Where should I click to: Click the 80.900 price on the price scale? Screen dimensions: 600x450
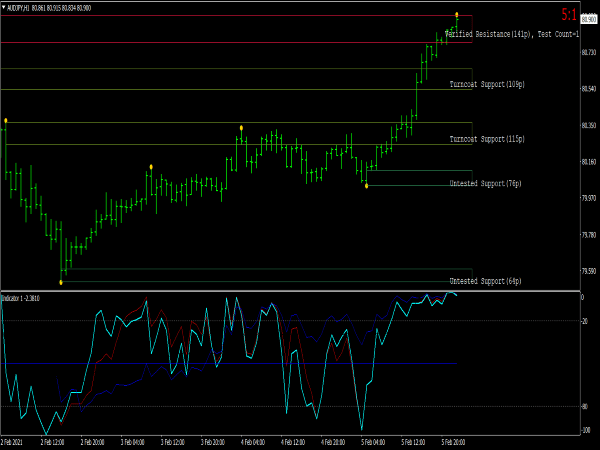point(588,19)
